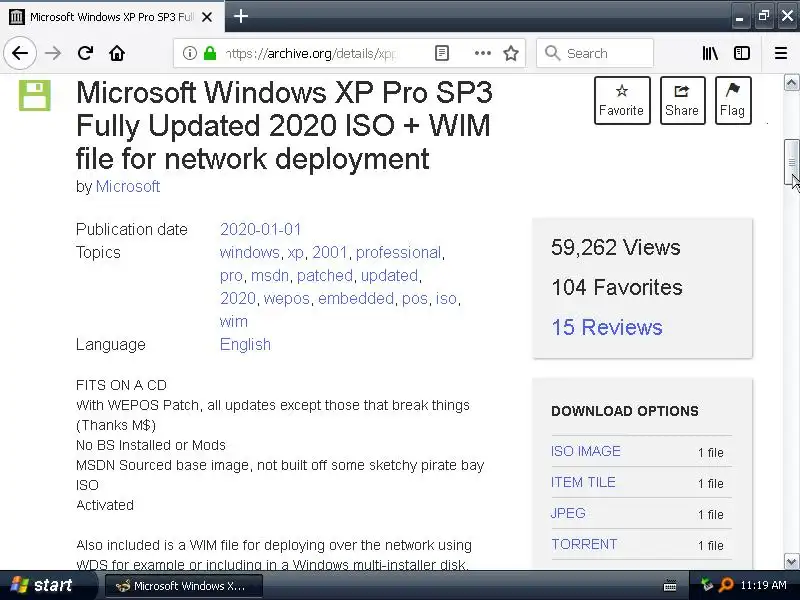Image resolution: width=800 pixels, height=600 pixels.
Task: Open the iso topic link
Action: (446, 298)
